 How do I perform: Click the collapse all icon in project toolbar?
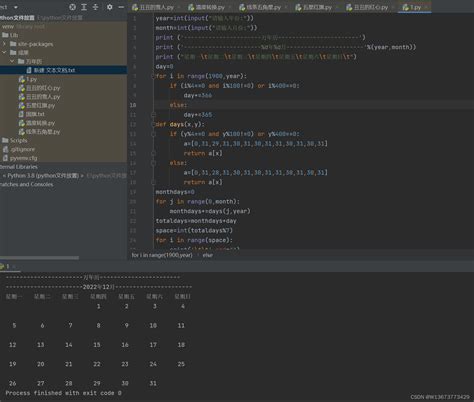point(95,7)
